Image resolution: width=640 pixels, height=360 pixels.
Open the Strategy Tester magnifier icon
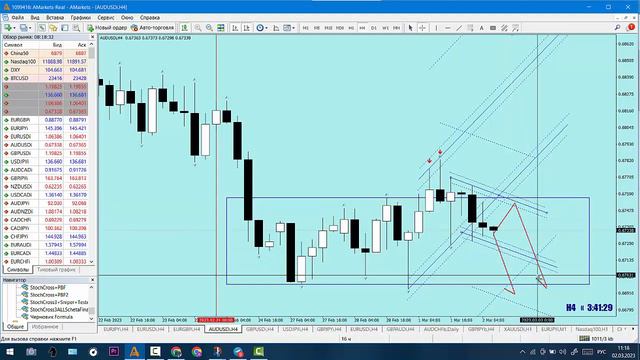coord(76,28)
